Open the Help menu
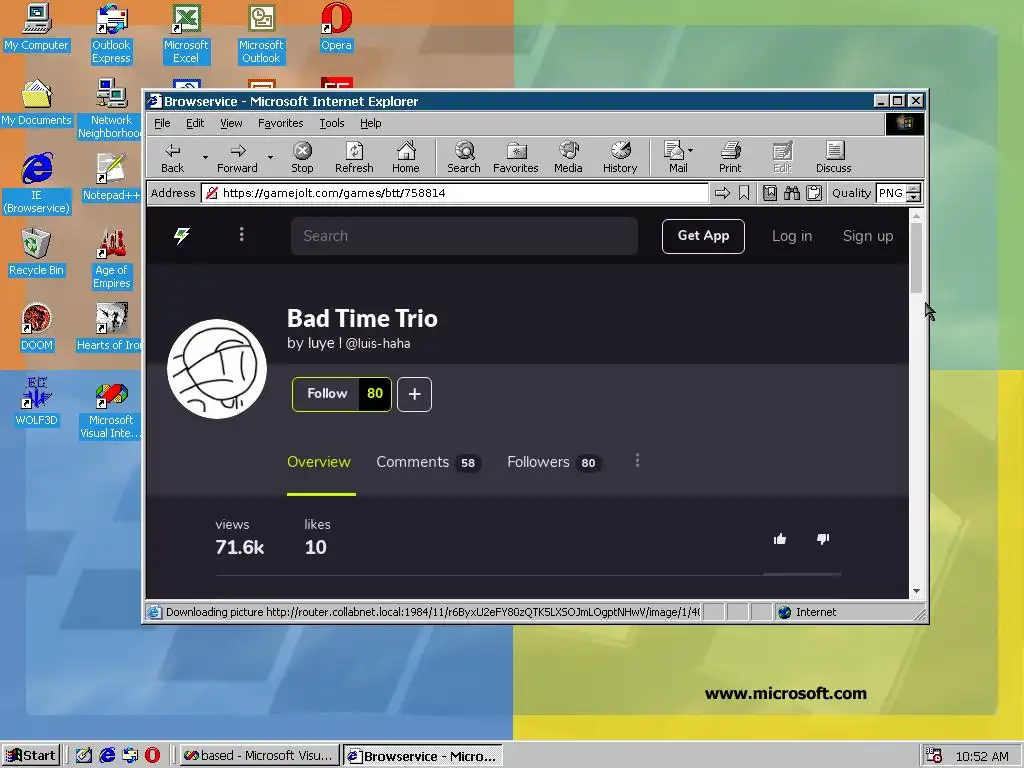This screenshot has width=1024, height=768. [x=370, y=123]
